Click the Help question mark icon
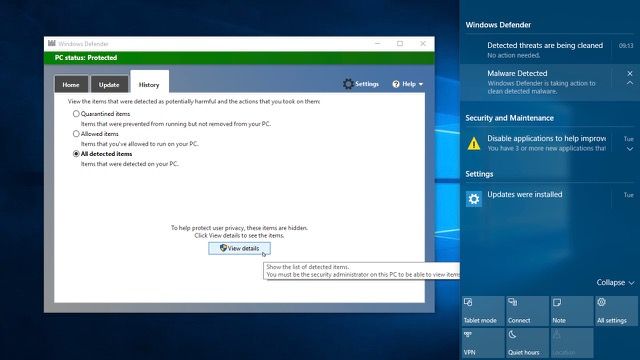The image size is (640, 360). (396, 84)
